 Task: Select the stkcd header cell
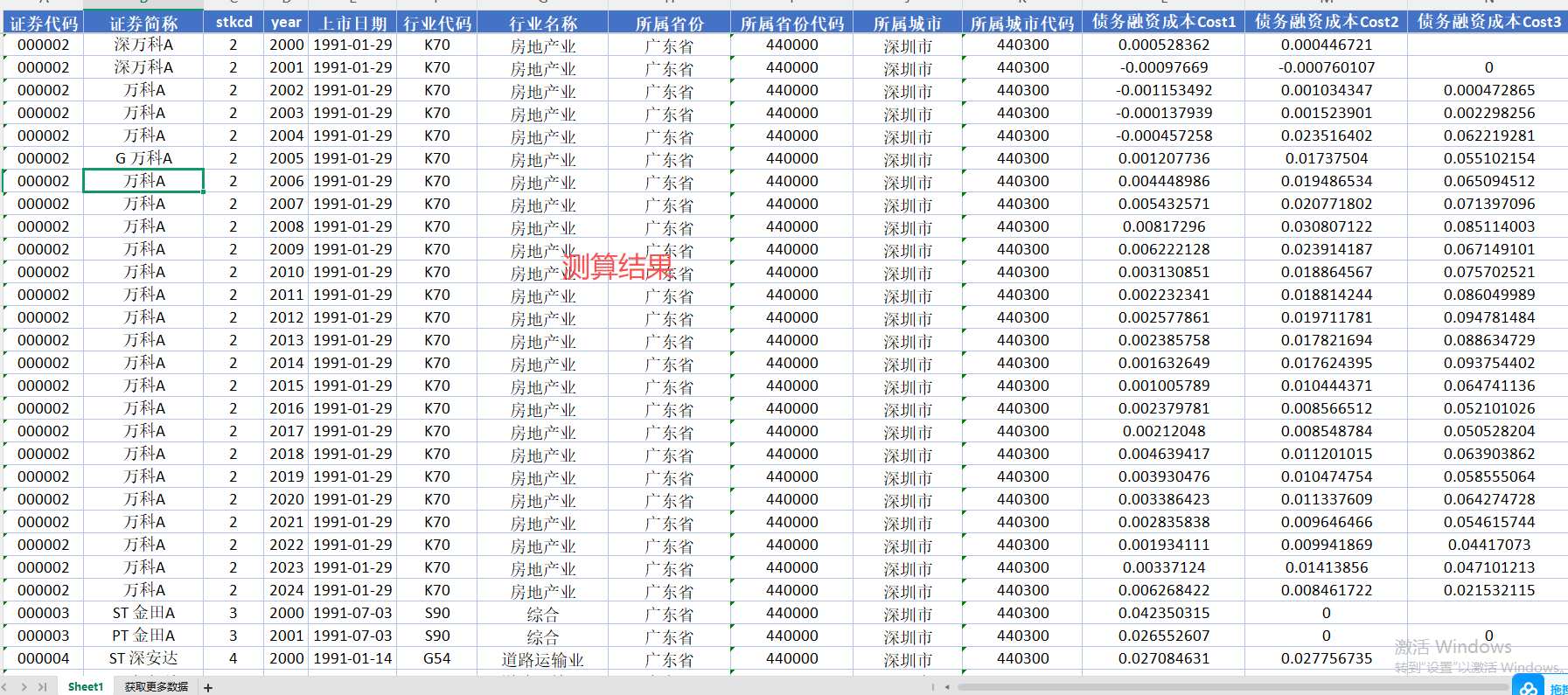click(233, 23)
